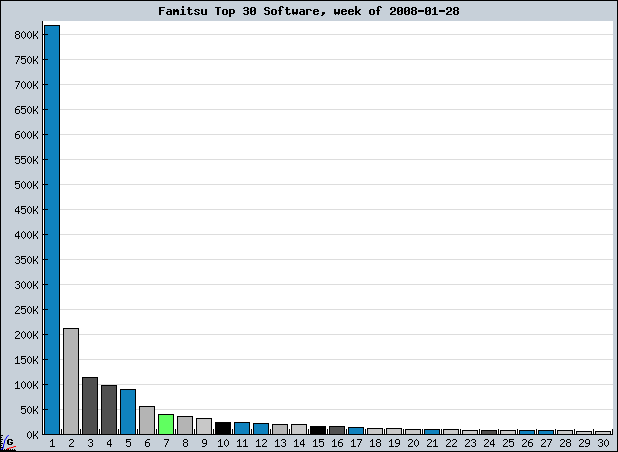Click the blue bar above label 17
This screenshot has height=452, width=618.
[356, 431]
